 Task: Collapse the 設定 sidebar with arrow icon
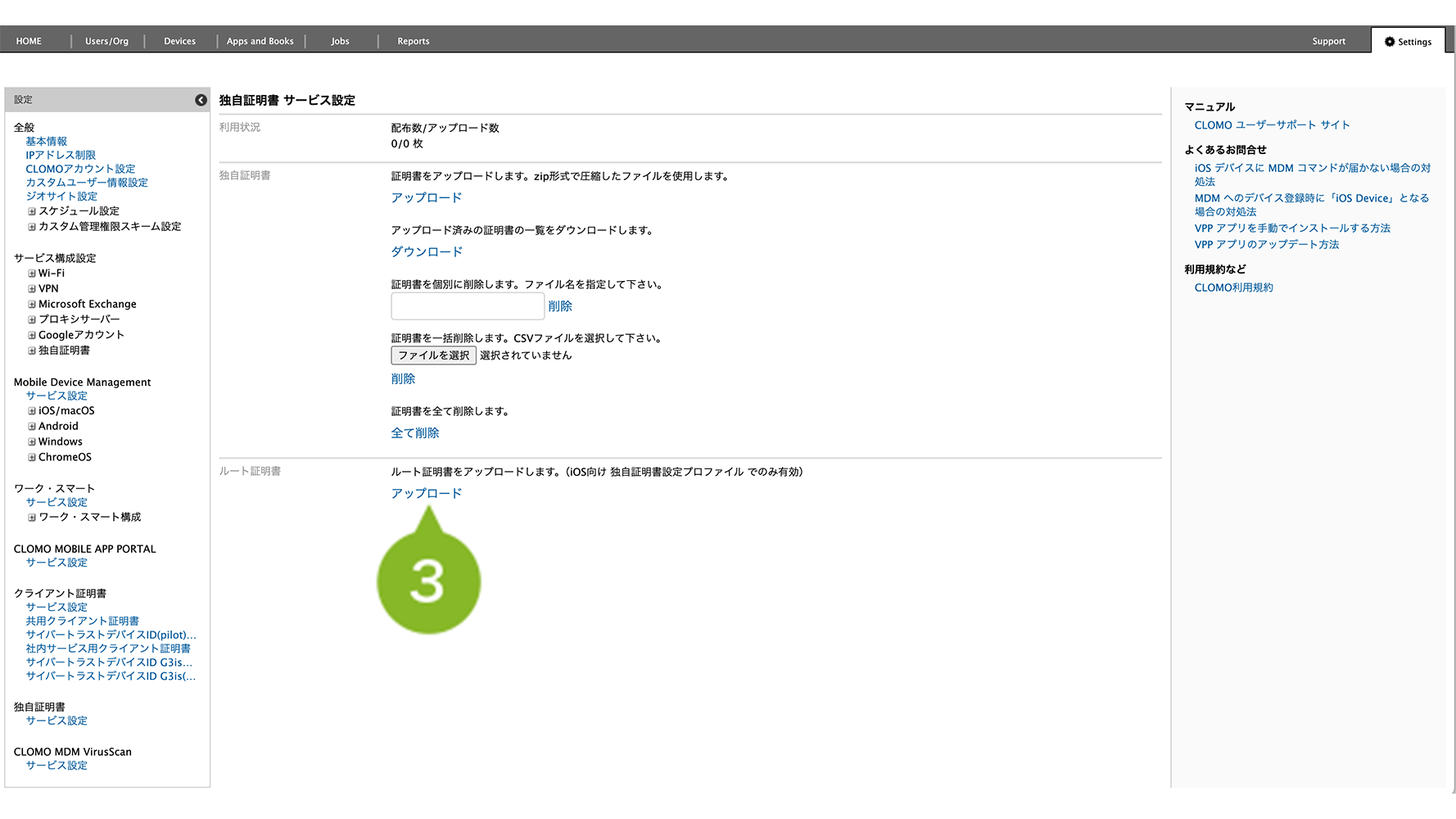(x=201, y=100)
